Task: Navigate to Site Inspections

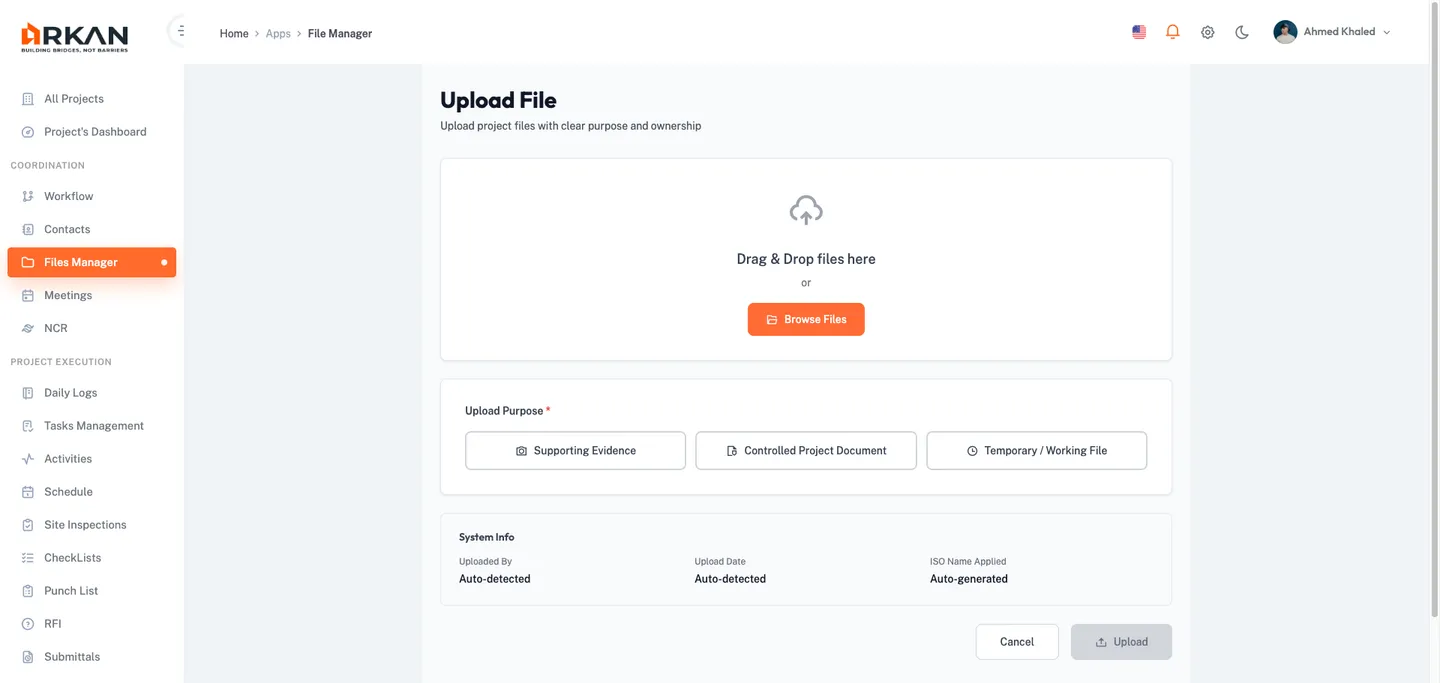Action: click(84, 524)
